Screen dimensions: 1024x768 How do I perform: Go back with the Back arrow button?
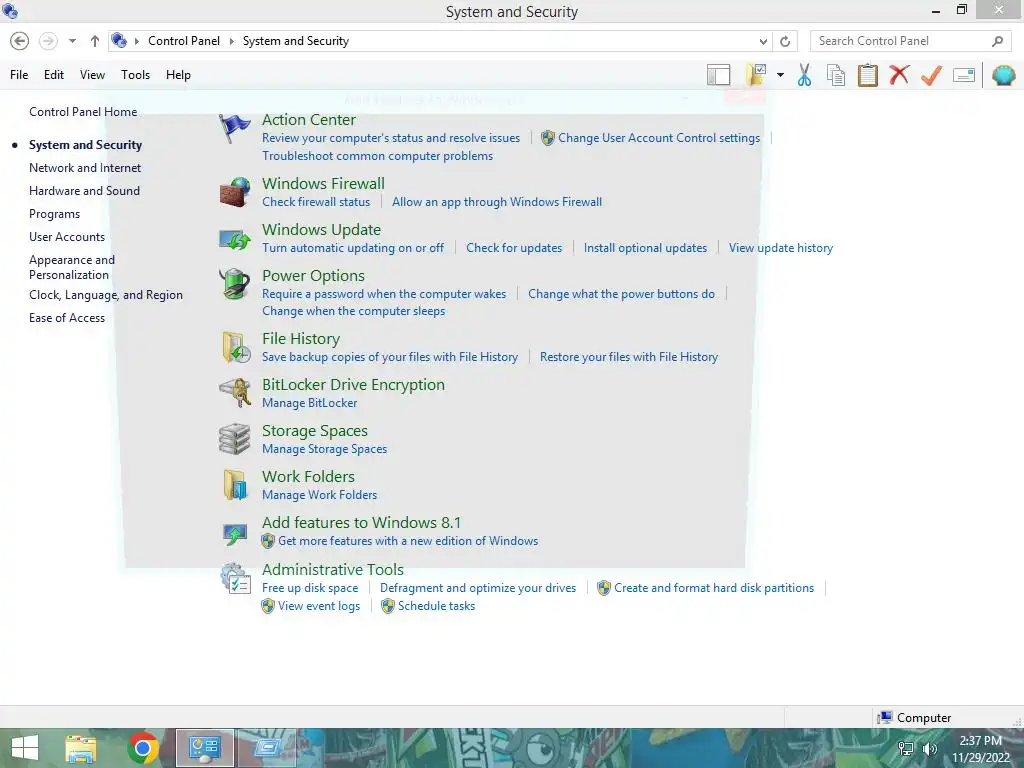20,41
